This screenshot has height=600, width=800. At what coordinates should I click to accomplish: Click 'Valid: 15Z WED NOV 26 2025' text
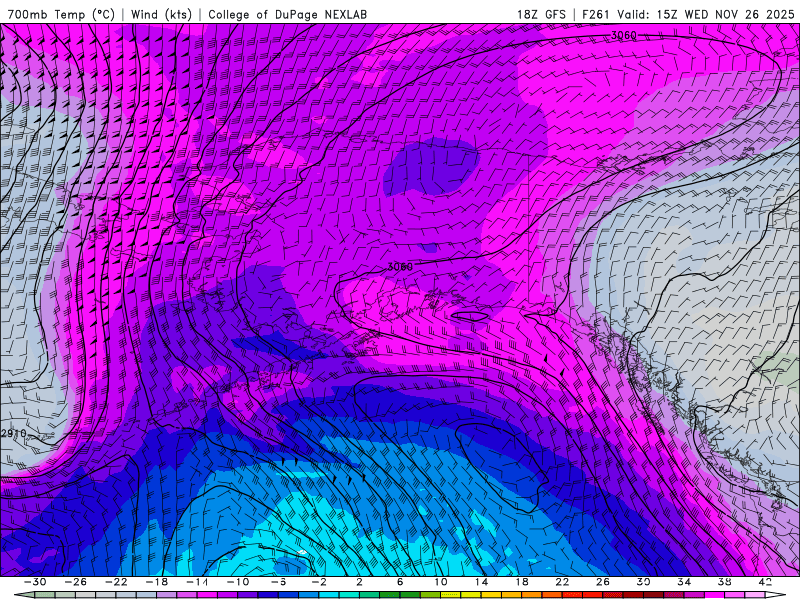tap(706, 14)
